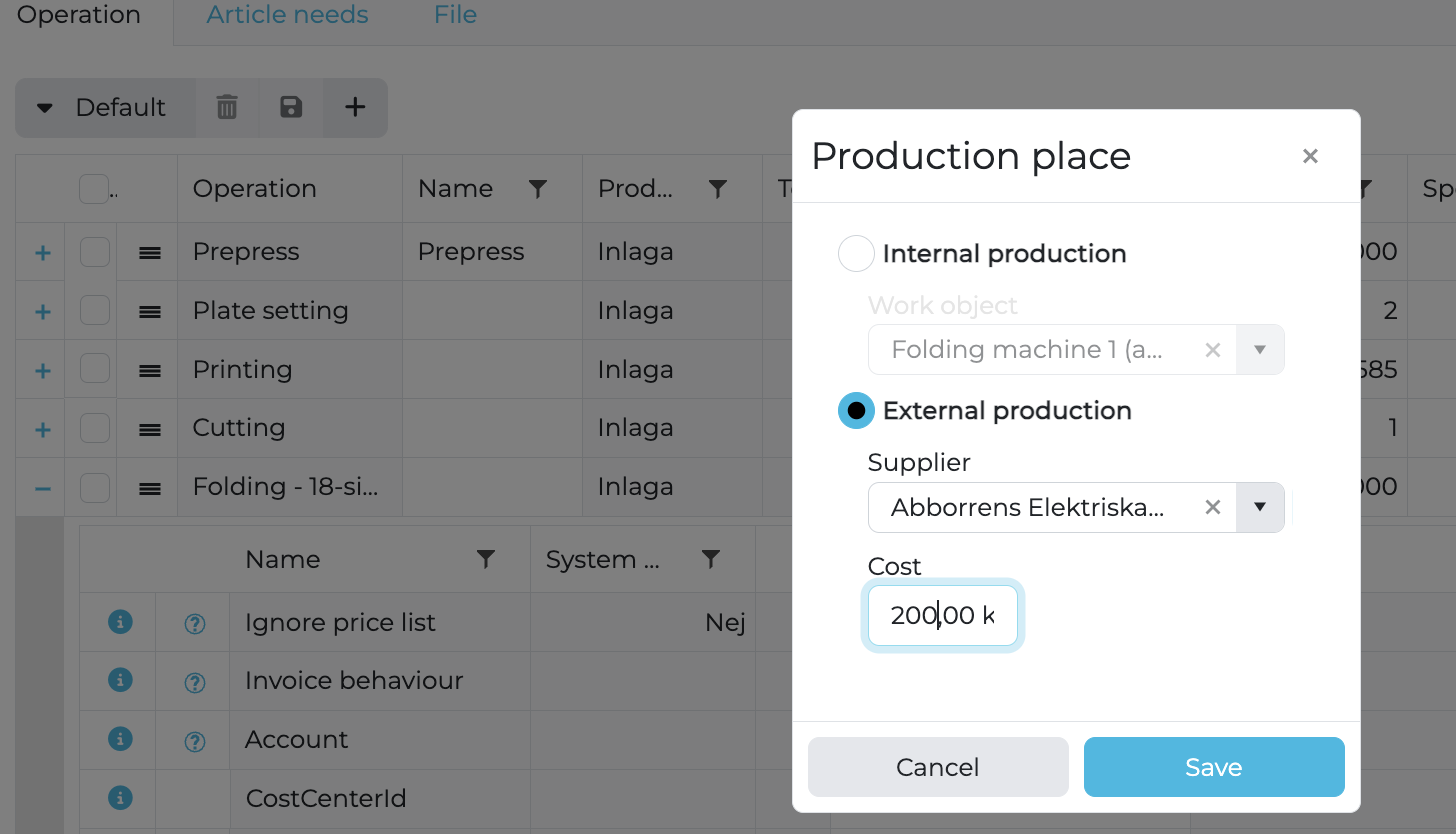
Task: Collapse the Folding operation row
Action: (42, 488)
